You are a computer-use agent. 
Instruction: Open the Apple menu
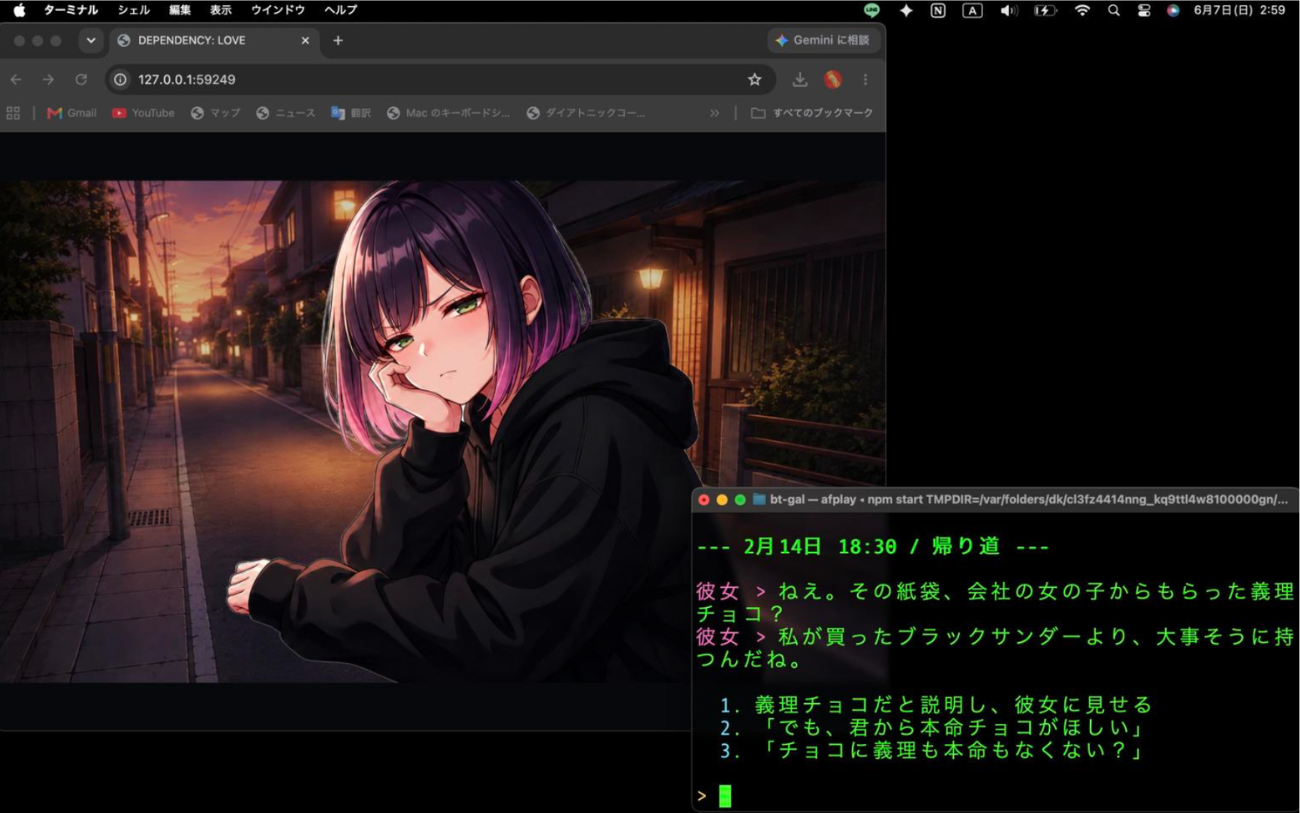(19, 10)
